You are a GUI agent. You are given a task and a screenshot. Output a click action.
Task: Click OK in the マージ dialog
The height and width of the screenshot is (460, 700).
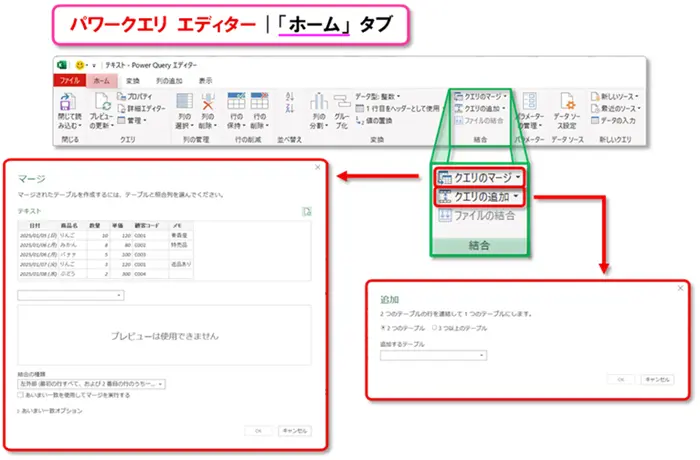tap(258, 431)
